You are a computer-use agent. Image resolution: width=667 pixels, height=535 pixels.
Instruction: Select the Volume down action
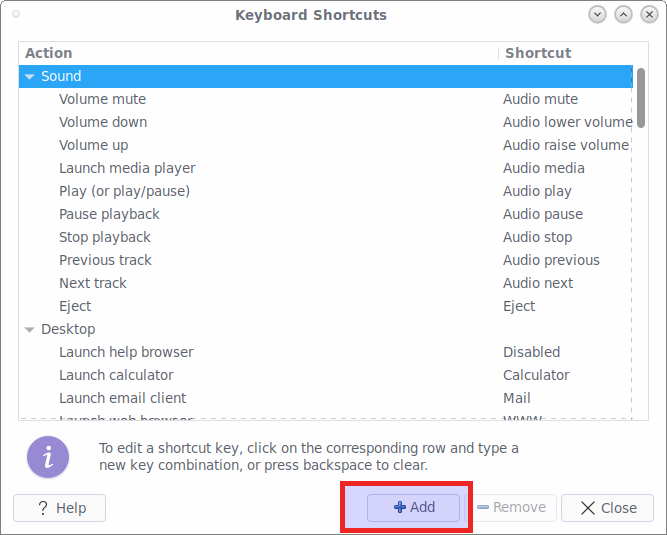coord(103,122)
